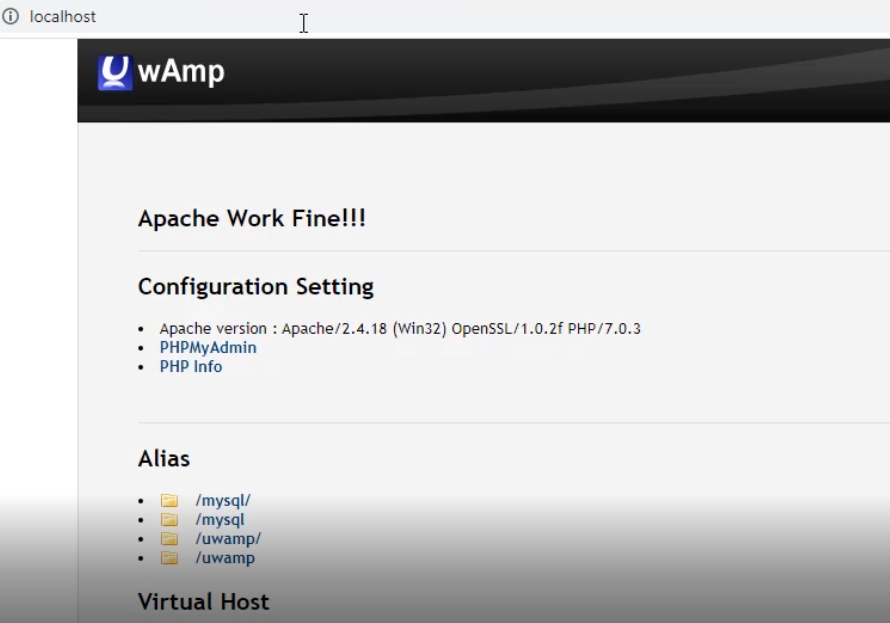This screenshot has height=623, width=890.
Task: Click the Alias section heading
Action: point(164,459)
